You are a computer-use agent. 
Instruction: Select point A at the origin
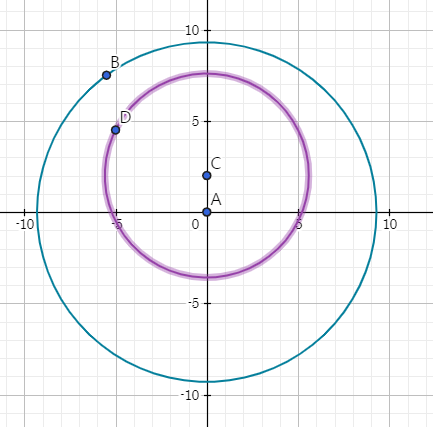coord(207,212)
